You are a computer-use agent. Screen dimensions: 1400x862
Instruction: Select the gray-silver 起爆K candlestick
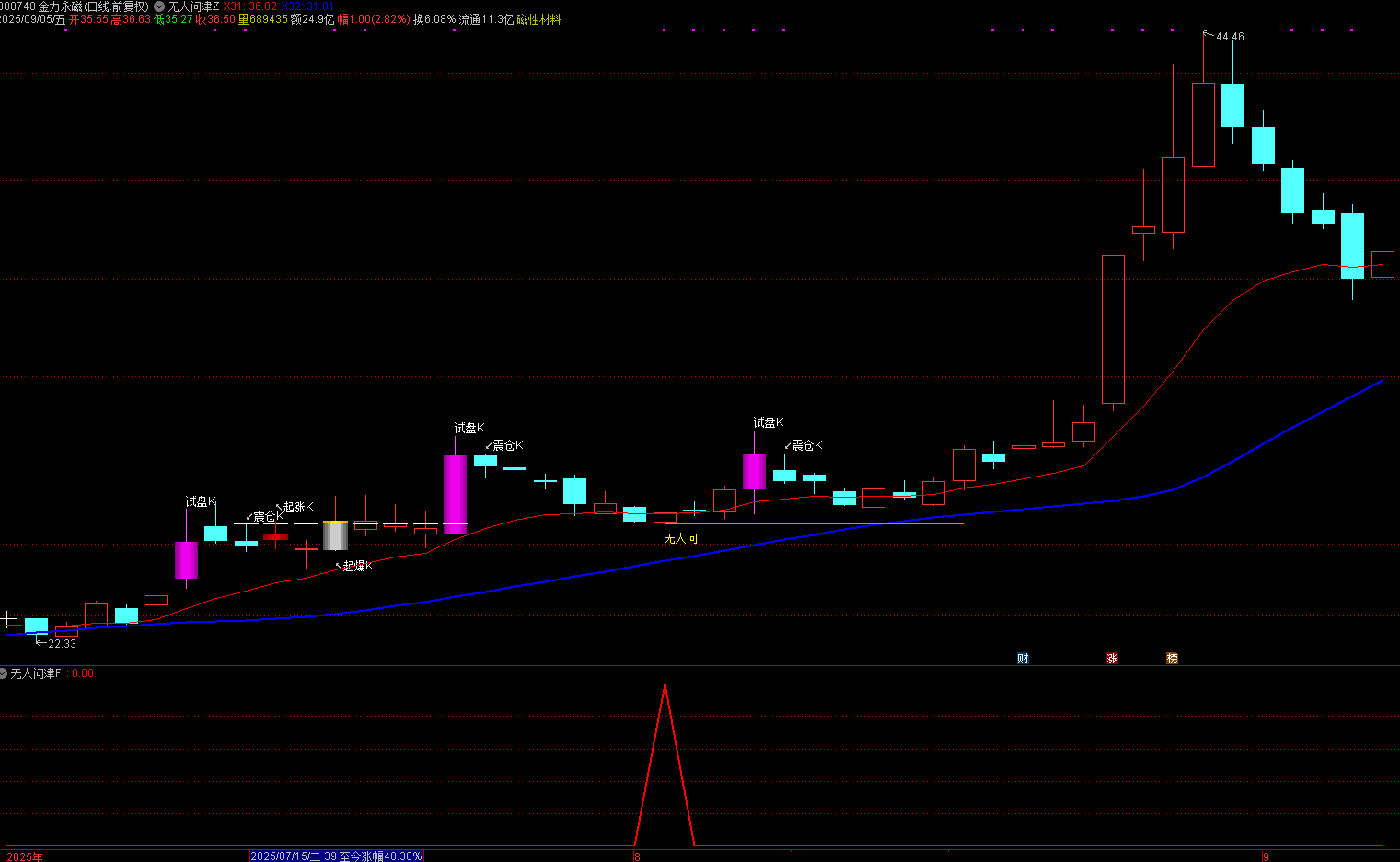[335, 535]
